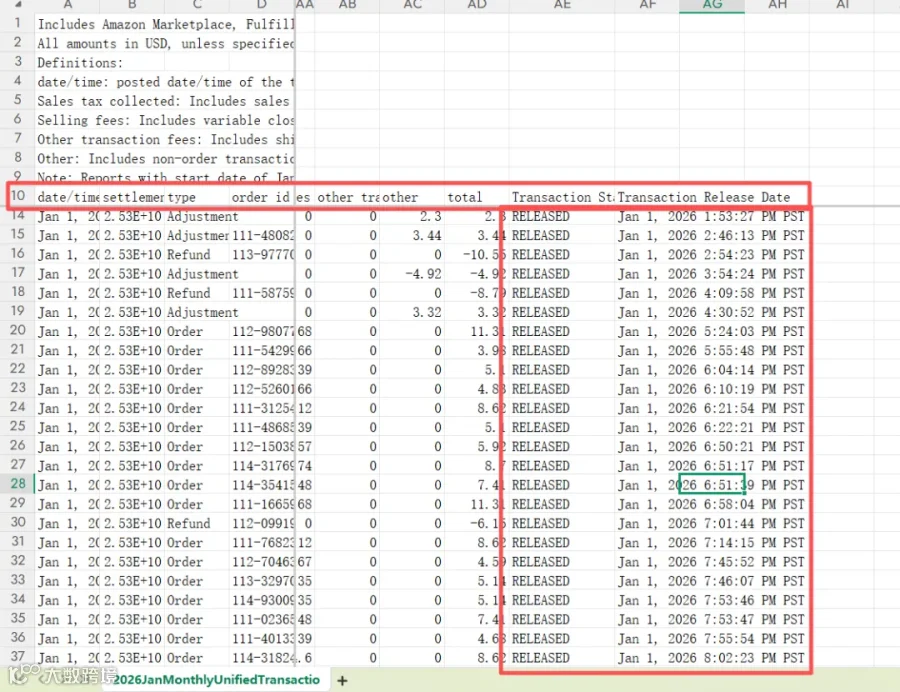Click the select-all corner triangle
Viewport: 900px width, 692px height.
pyautogui.click(x=18, y=5)
